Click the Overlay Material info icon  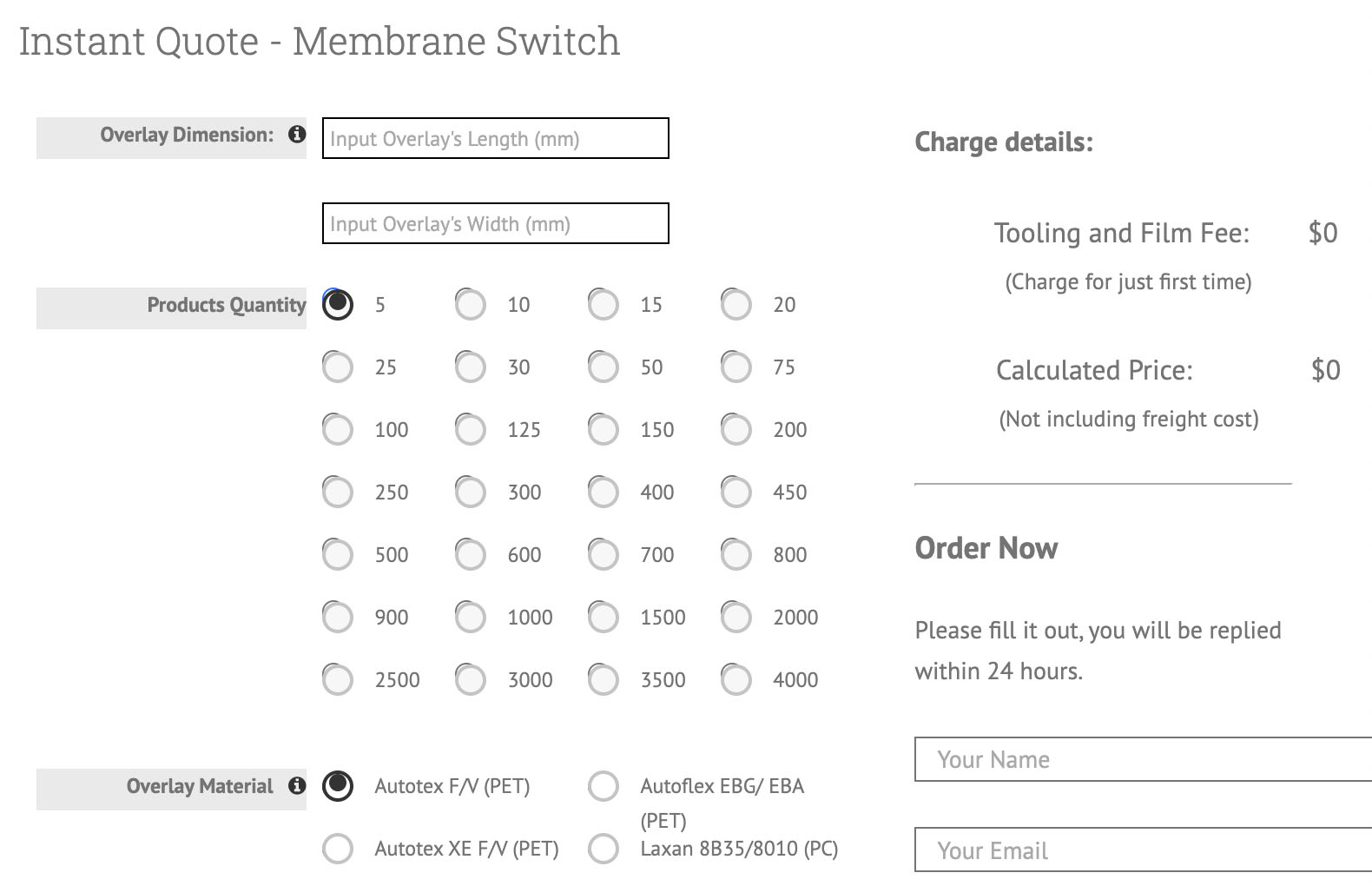(297, 786)
